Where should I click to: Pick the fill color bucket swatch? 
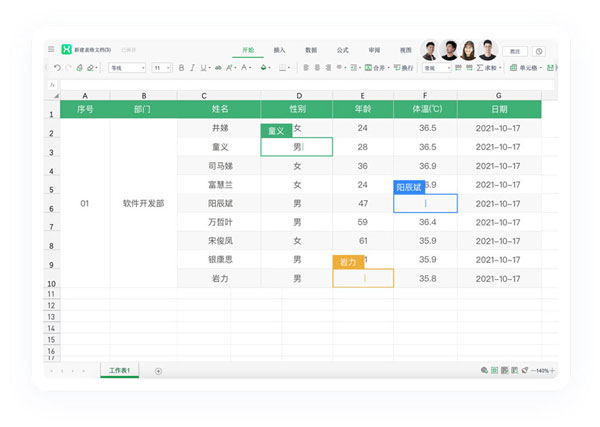(x=264, y=68)
